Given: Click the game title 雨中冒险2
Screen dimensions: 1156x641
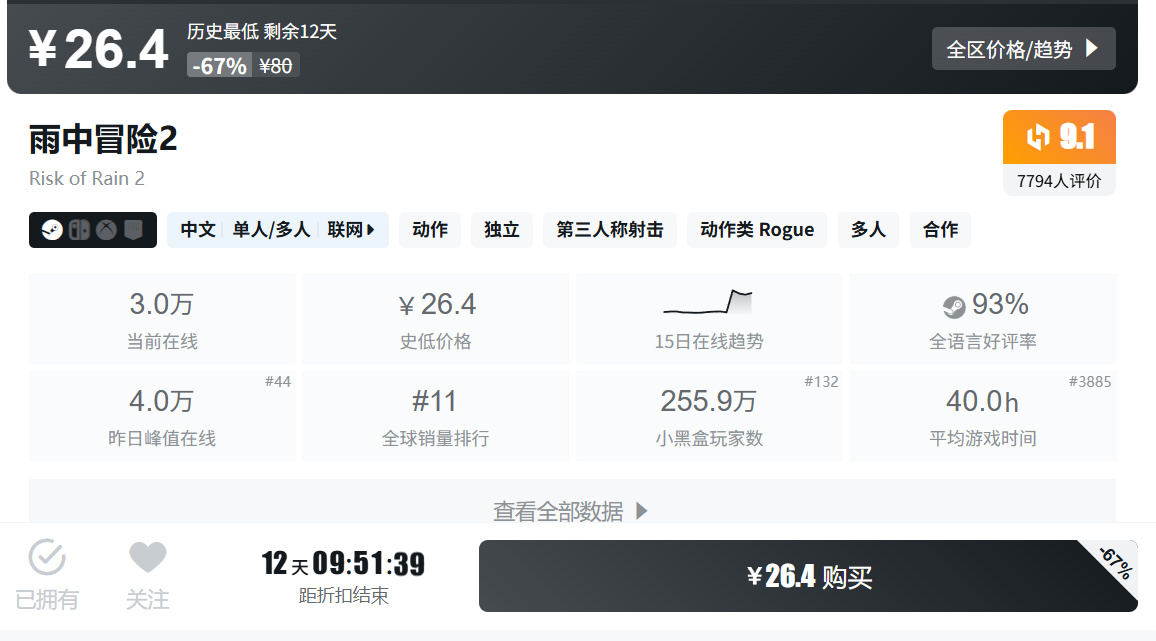Looking at the screenshot, I should 103,139.
